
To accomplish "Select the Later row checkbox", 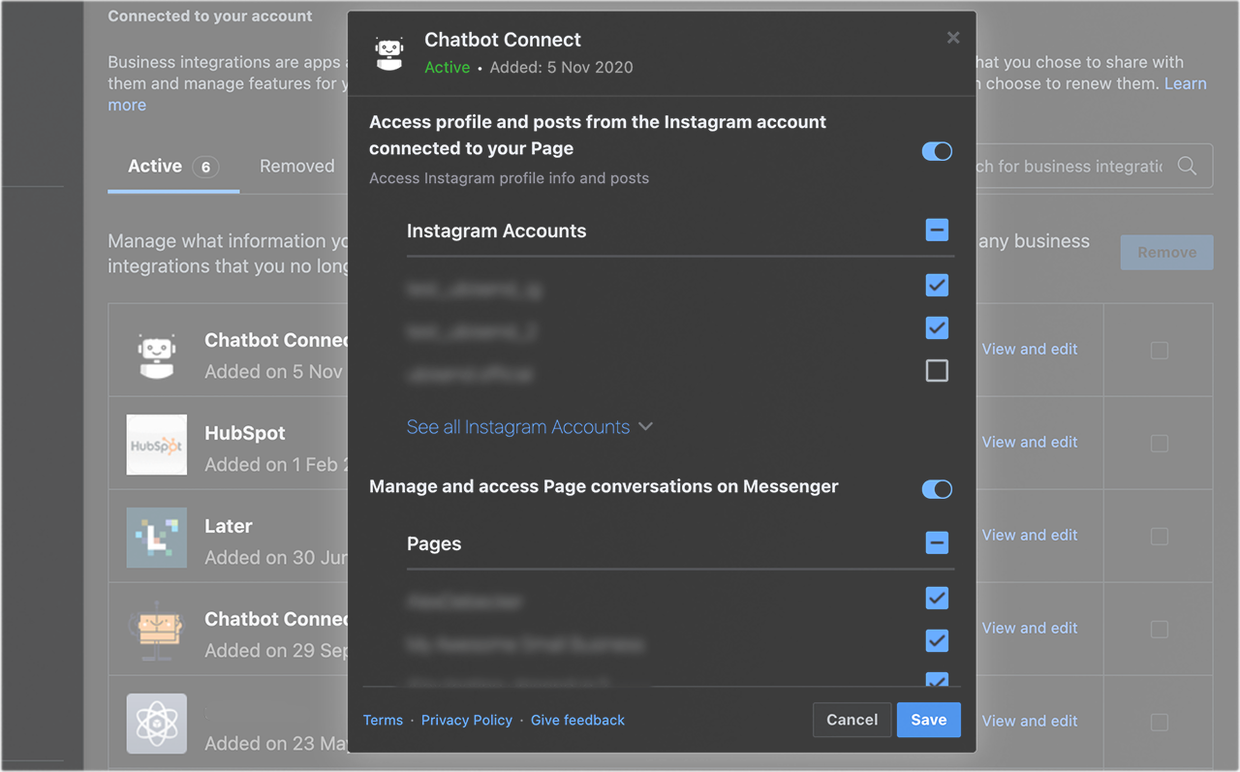I will (x=1159, y=536).
